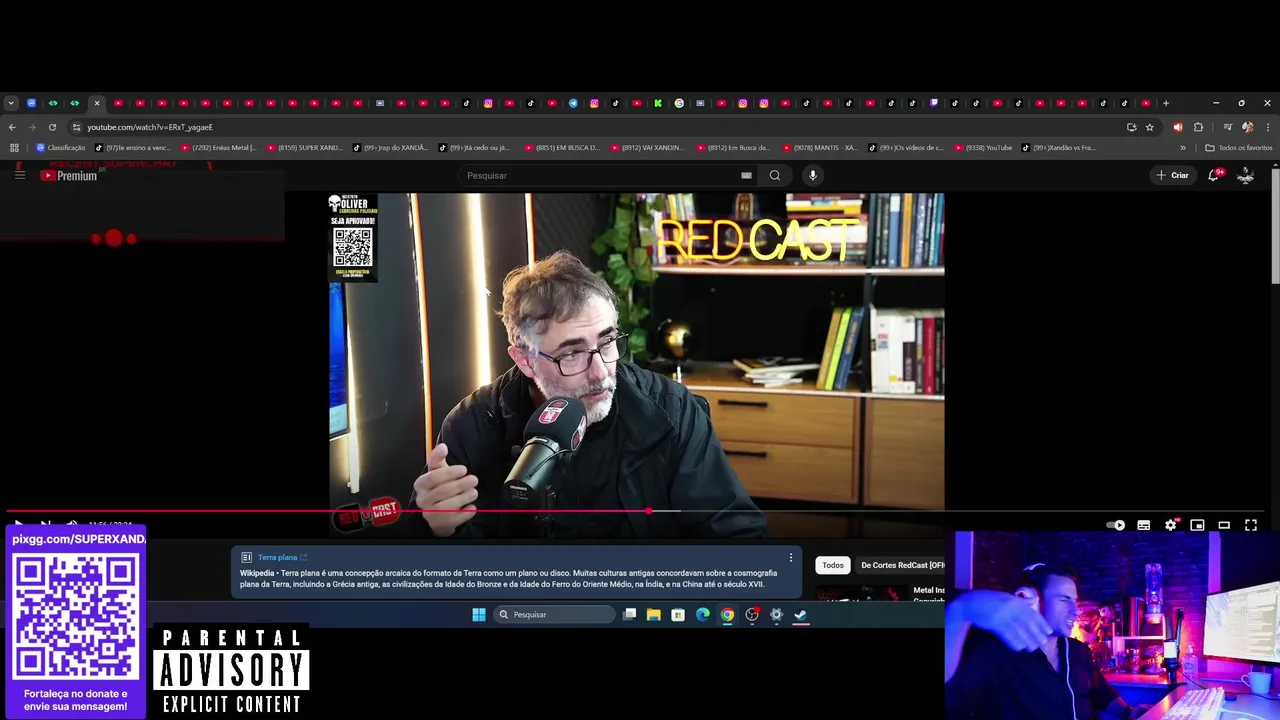1280x720 pixels.
Task: Open the on-screen keyboard icon in search box
Action: (x=746, y=175)
